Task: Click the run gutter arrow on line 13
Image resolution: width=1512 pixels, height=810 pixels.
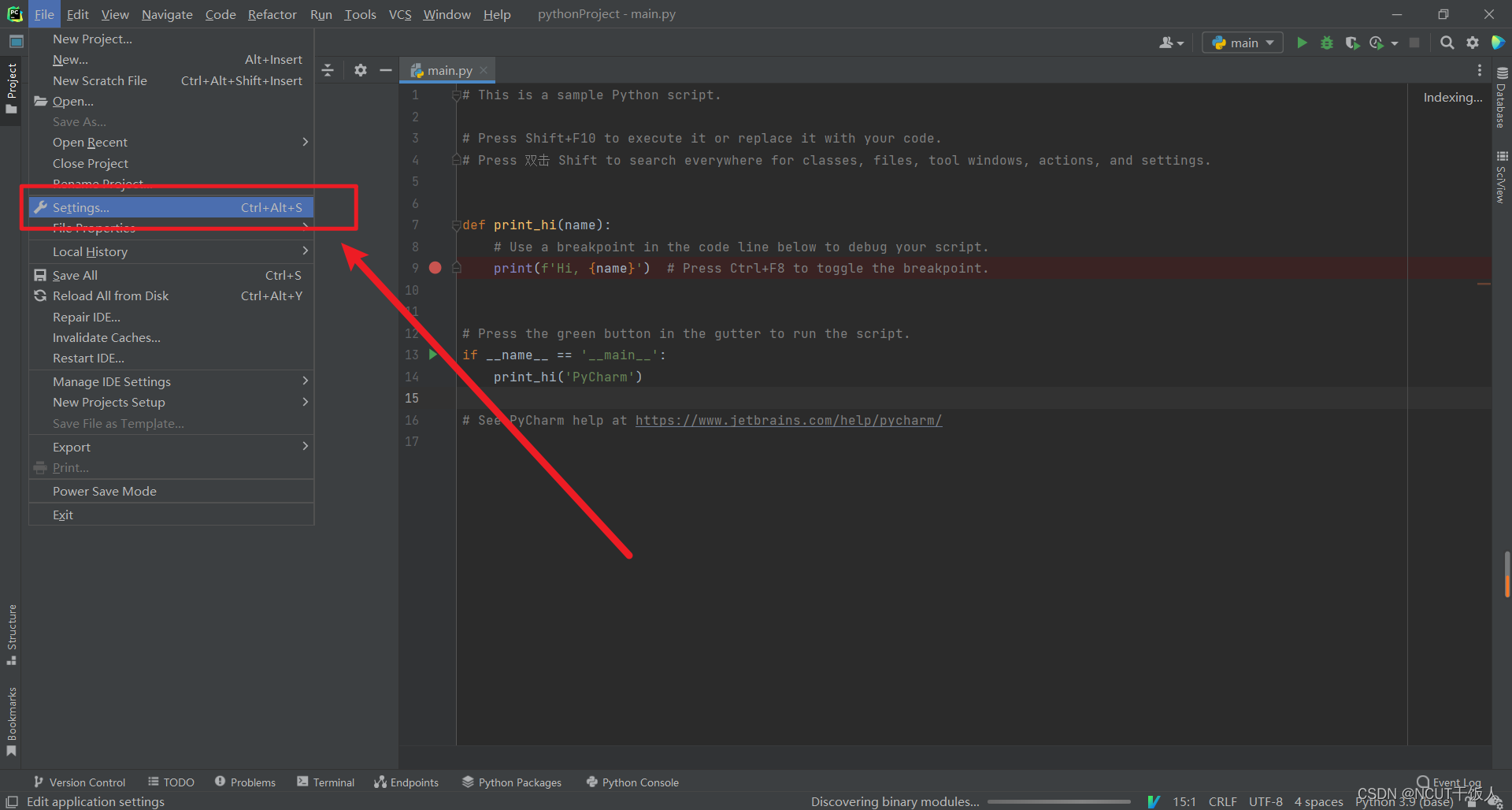Action: point(433,355)
